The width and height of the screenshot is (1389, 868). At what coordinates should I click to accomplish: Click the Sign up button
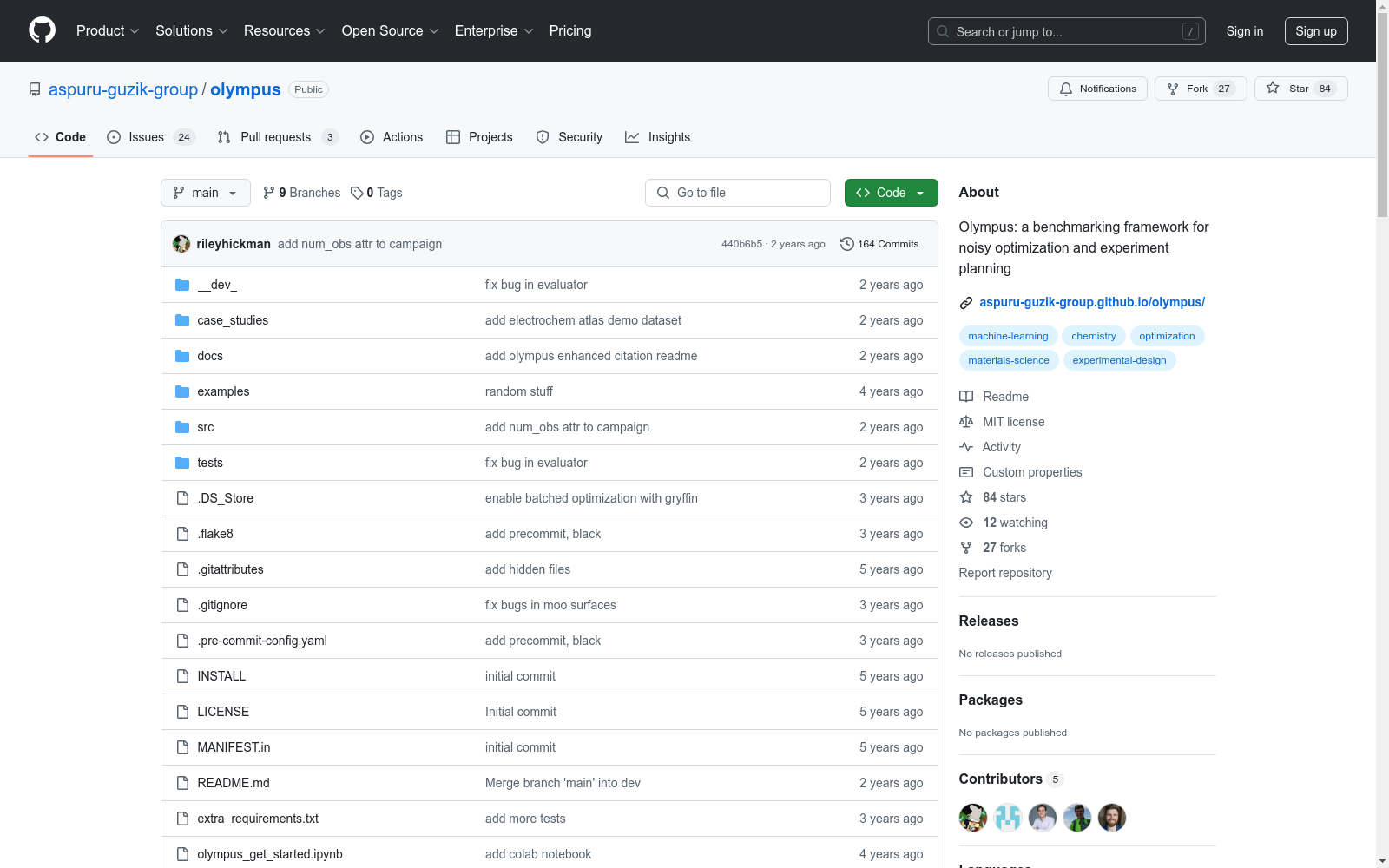pyautogui.click(x=1316, y=31)
